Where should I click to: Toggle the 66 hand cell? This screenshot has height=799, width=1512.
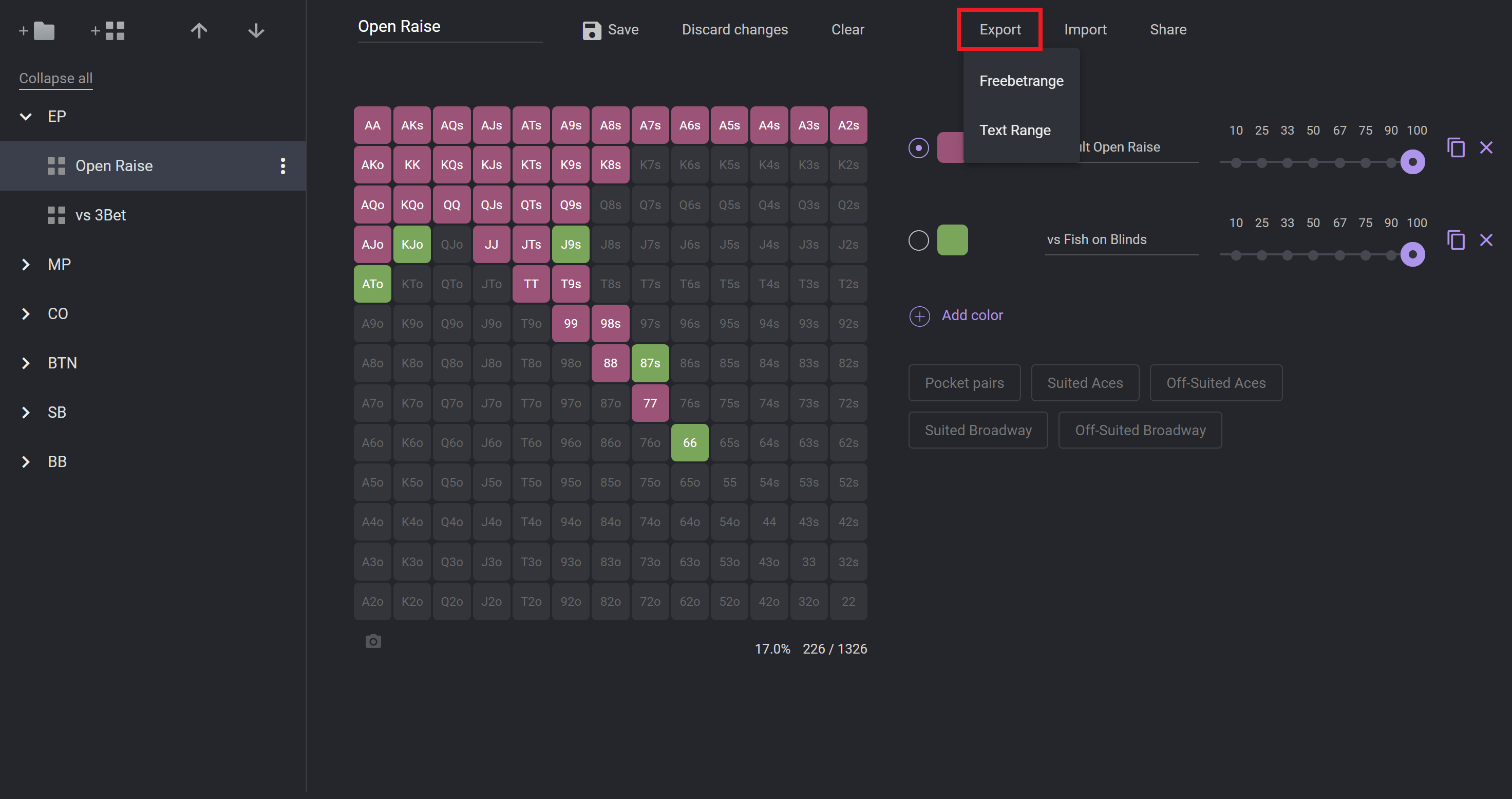tap(690, 442)
